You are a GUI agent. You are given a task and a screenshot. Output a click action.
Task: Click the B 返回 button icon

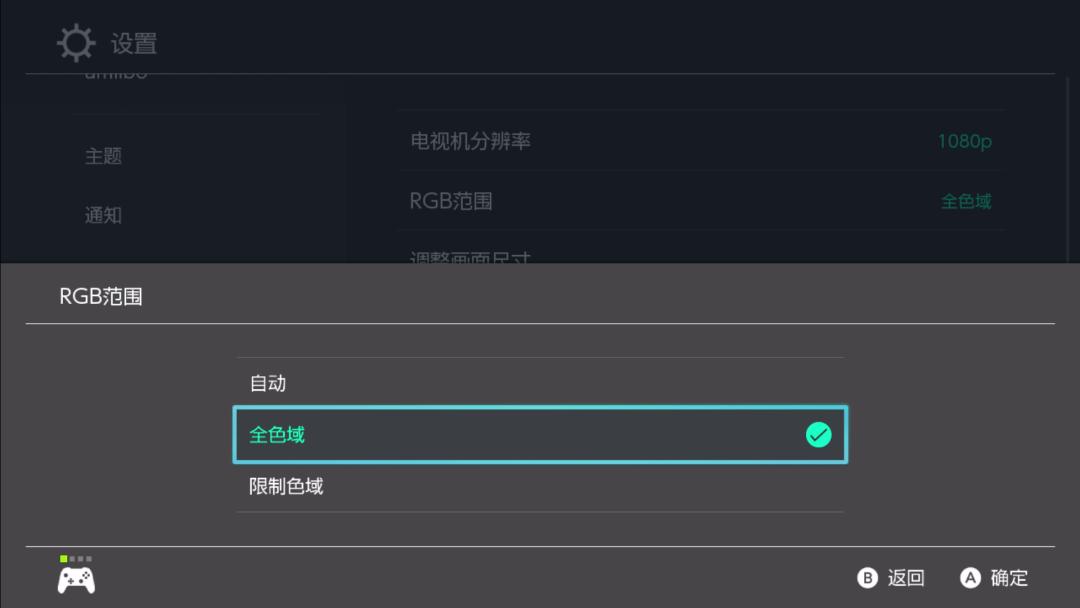869,578
